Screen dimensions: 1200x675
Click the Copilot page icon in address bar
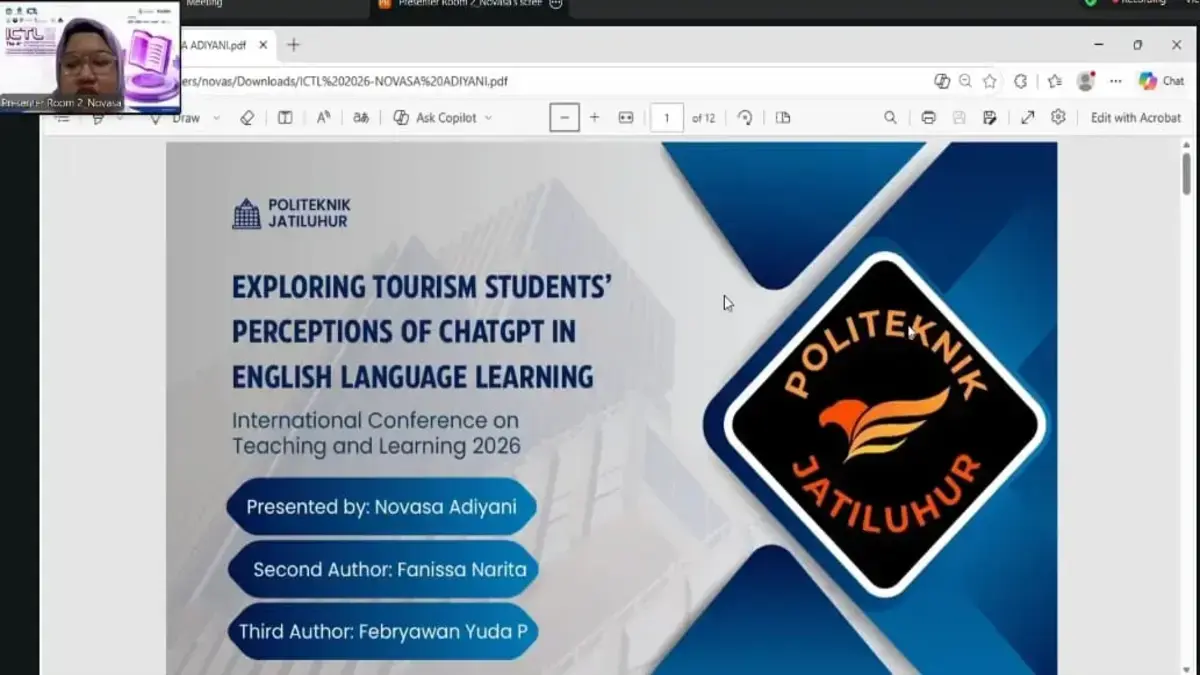coord(941,81)
